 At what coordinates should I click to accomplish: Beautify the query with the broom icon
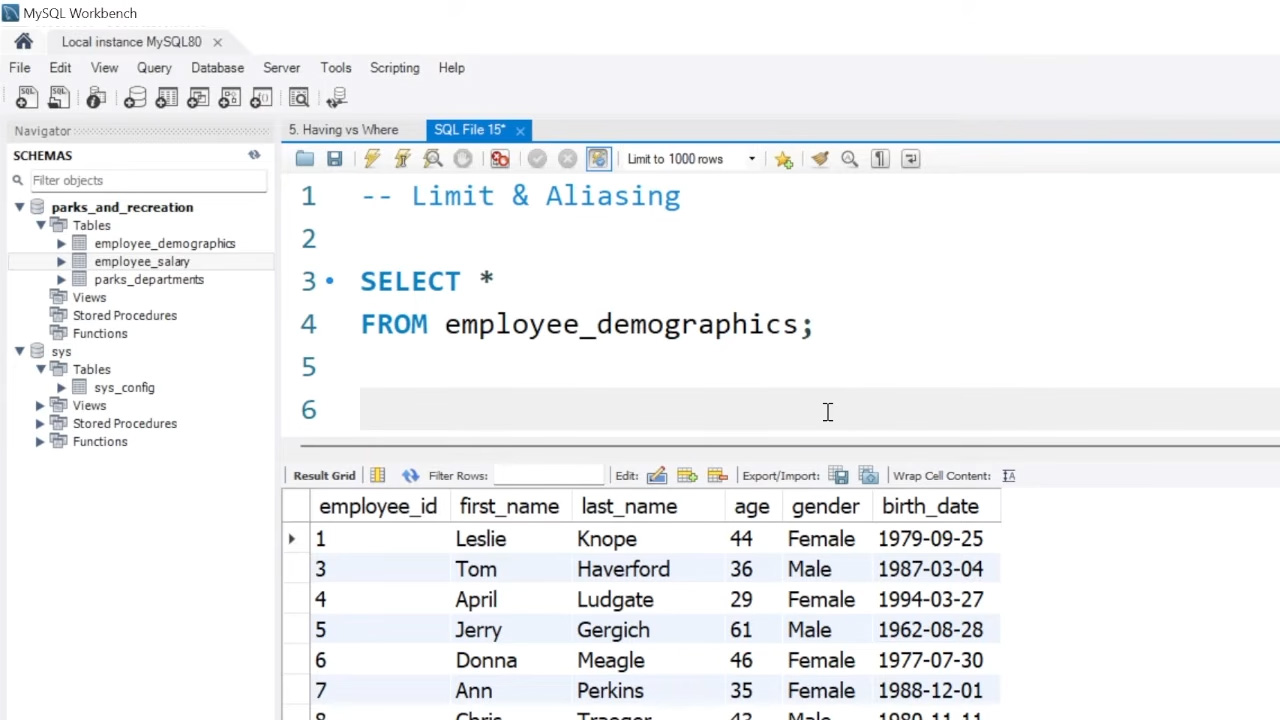(x=820, y=159)
